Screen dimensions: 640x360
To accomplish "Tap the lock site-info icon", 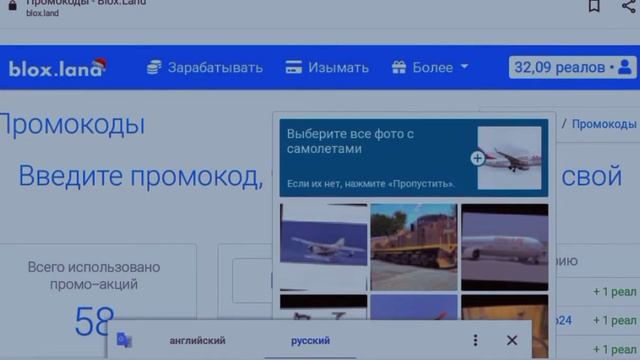I will coord(13,5).
